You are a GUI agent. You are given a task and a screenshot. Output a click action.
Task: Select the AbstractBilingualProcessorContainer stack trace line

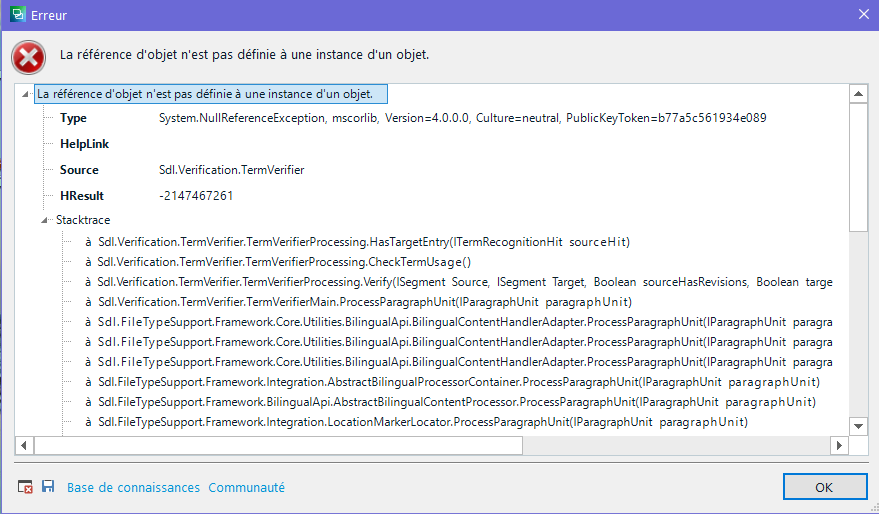452,382
